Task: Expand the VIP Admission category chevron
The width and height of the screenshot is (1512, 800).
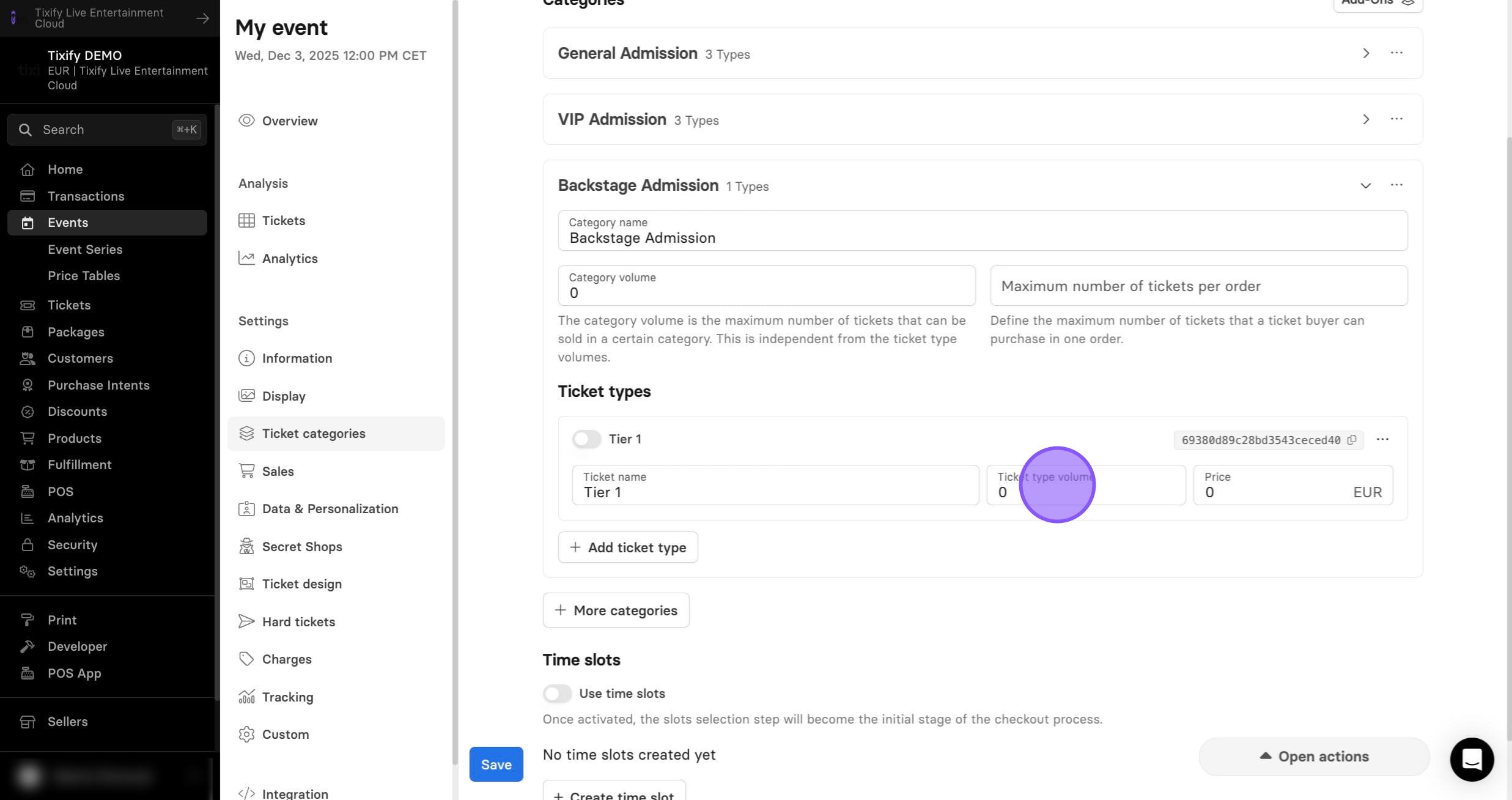Action: pos(1366,119)
